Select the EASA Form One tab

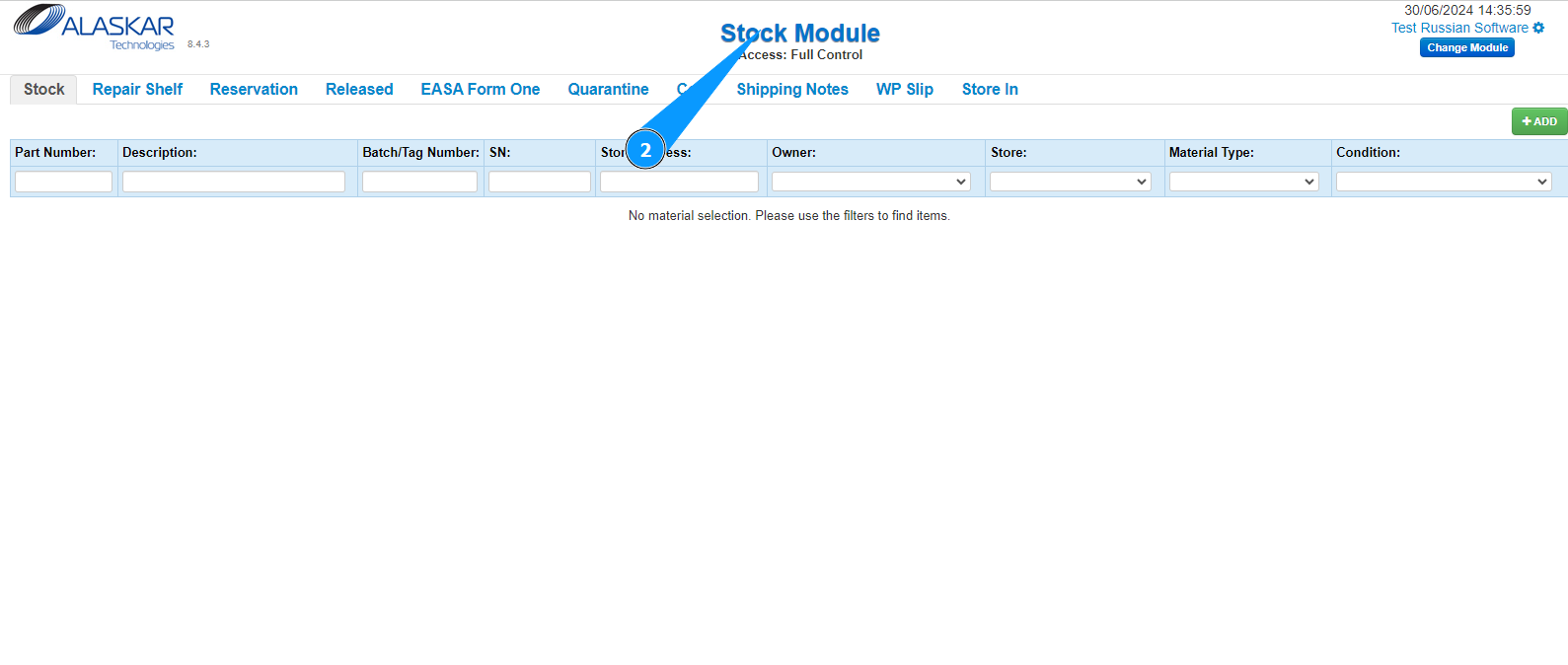point(481,89)
